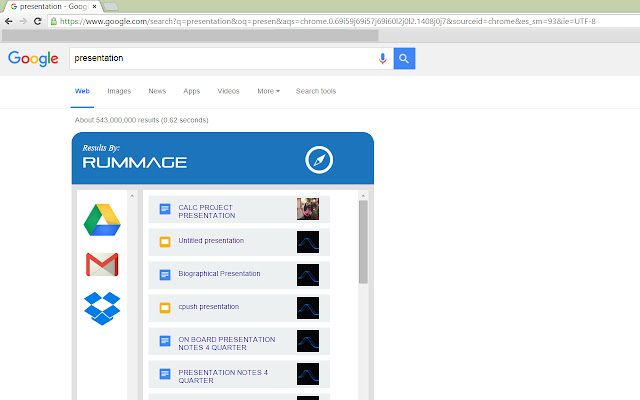This screenshot has height=400, width=640.
Task: Open Biographical Presentation link
Action: click(219, 273)
